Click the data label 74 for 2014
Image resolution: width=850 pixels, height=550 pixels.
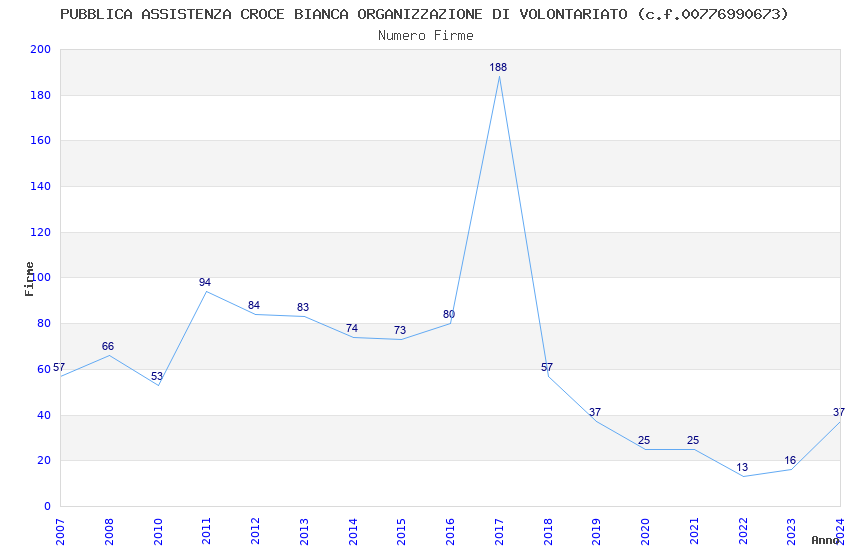[x=351, y=328]
